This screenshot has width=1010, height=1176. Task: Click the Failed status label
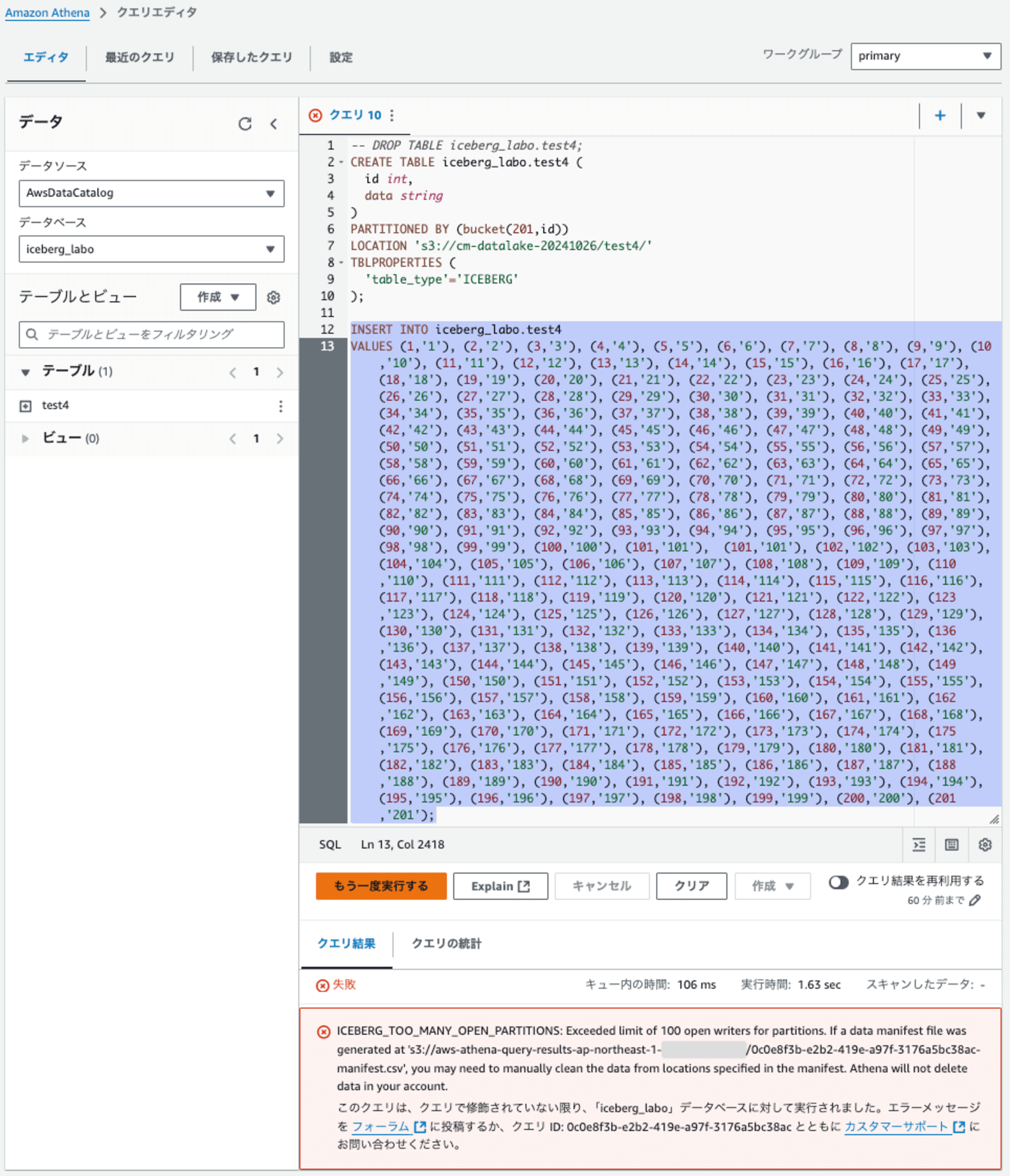(344, 984)
